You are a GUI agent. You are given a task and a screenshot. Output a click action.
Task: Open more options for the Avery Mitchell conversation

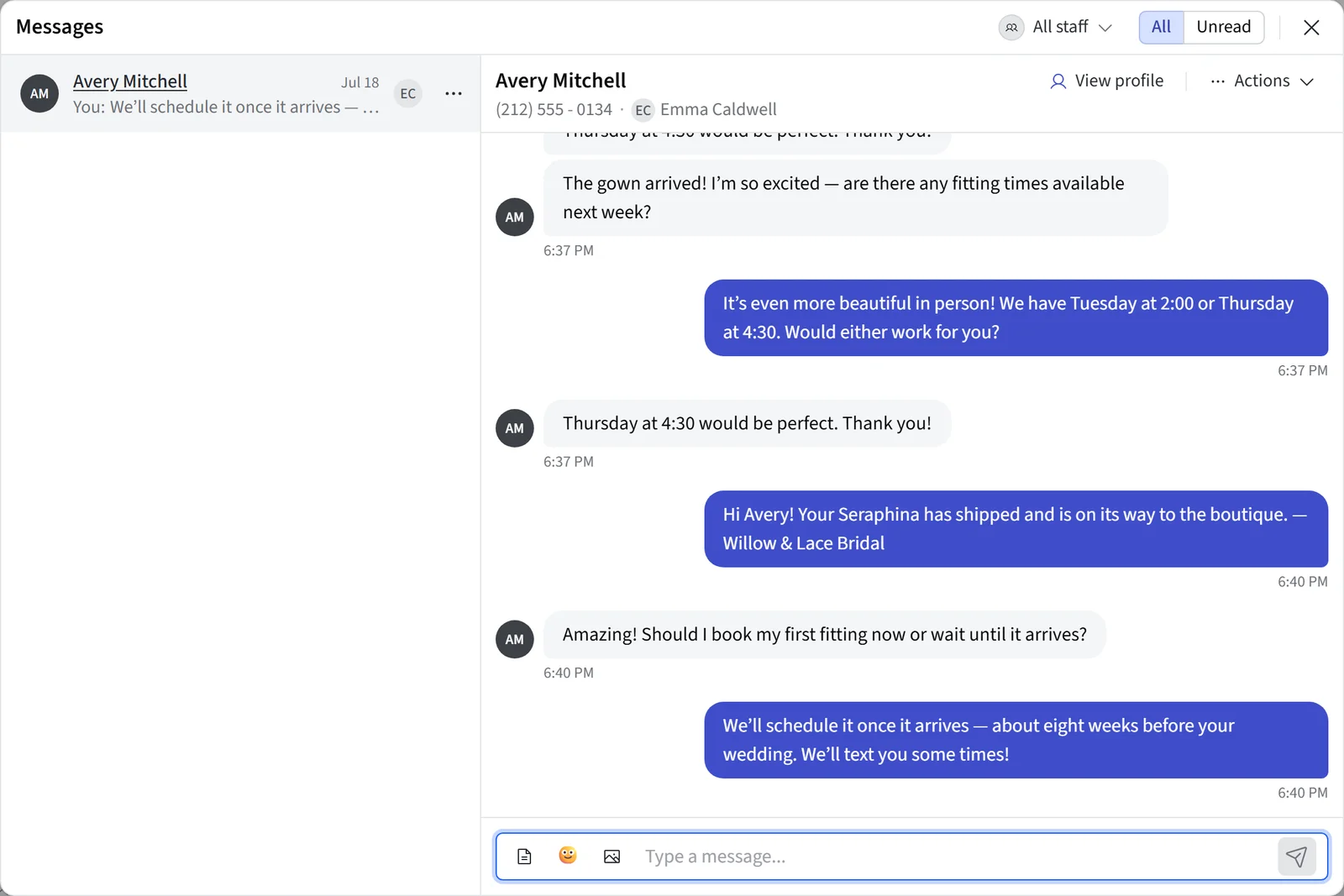point(454,93)
